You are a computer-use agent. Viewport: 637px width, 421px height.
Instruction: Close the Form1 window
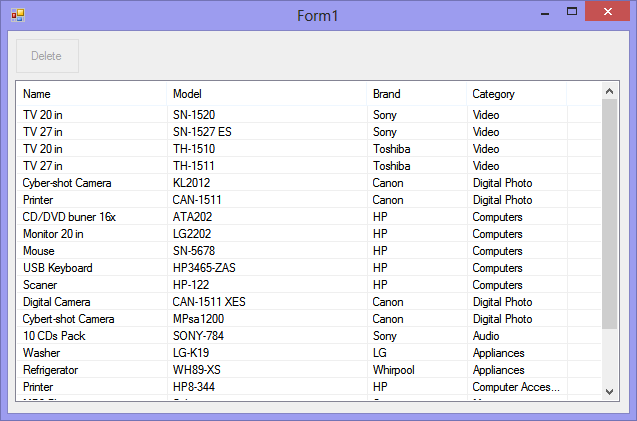coord(608,11)
